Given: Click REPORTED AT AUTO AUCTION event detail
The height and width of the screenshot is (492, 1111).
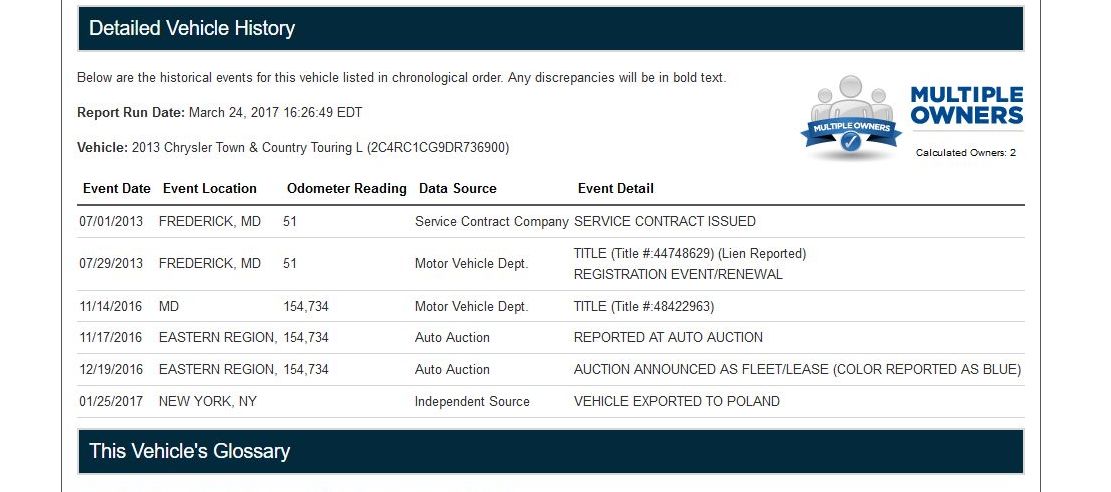Looking at the screenshot, I should 668,337.
